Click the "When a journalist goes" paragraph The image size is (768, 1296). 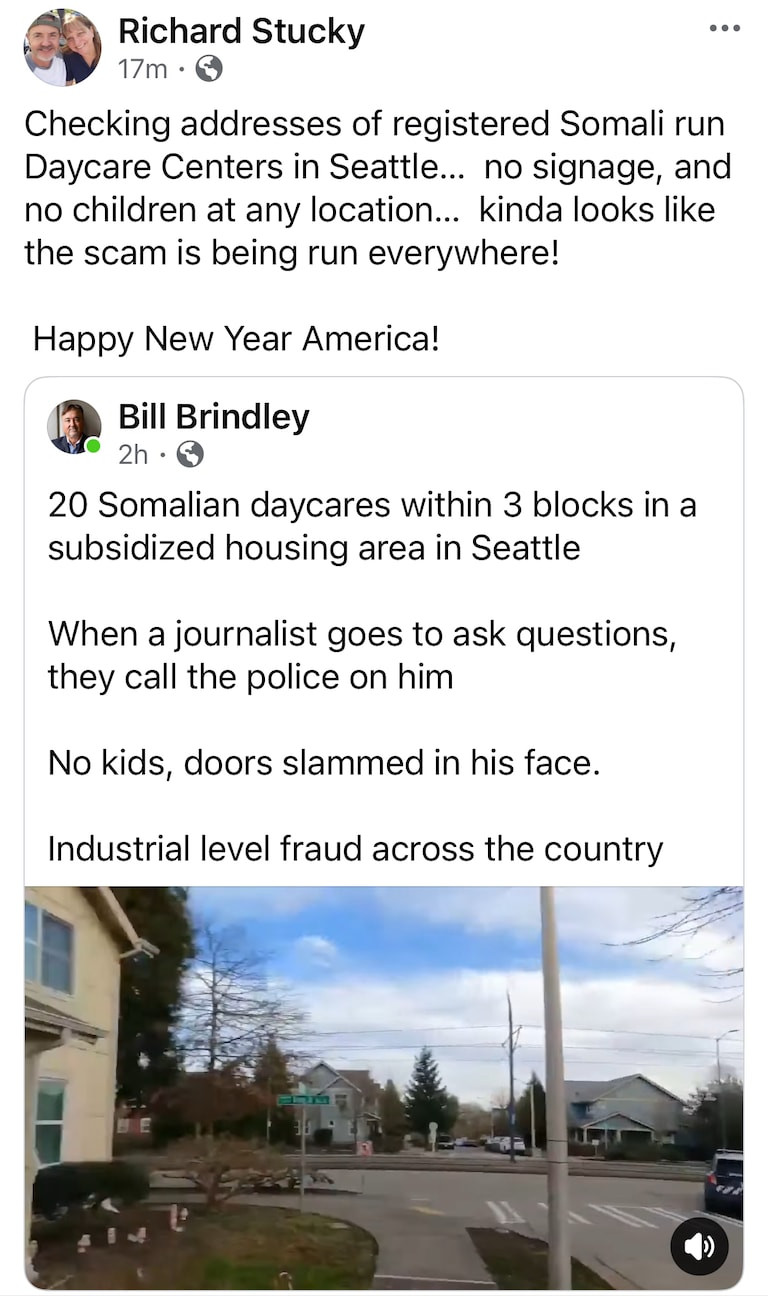tap(362, 655)
